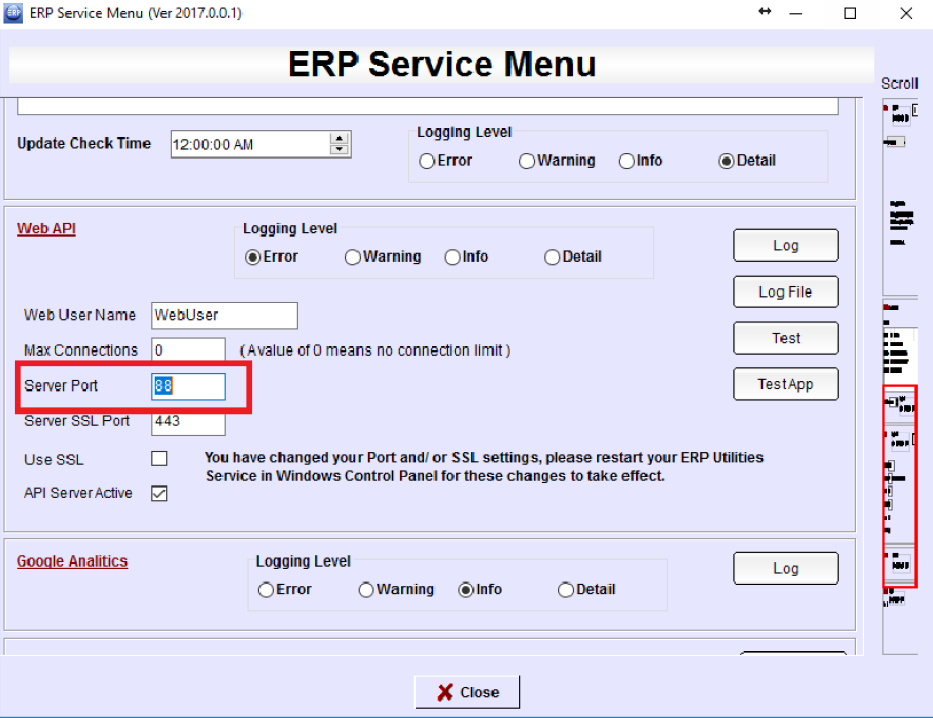The height and width of the screenshot is (718, 933).
Task: Click the Web API Log button
Action: (785, 245)
